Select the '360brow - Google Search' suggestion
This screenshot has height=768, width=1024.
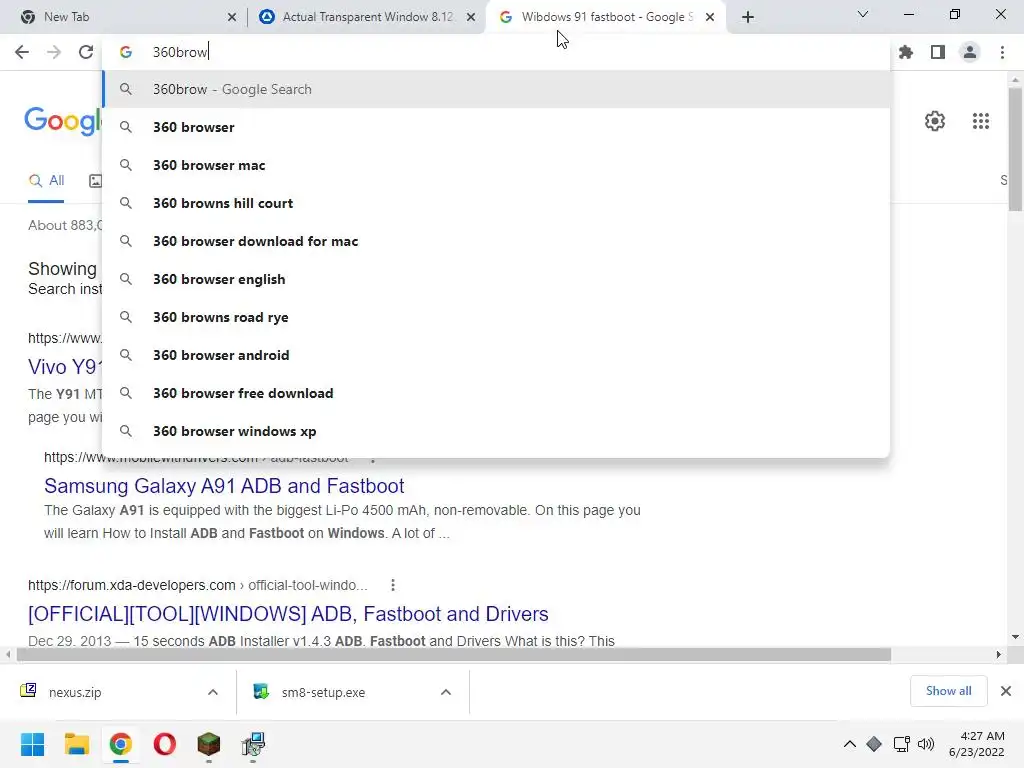[496, 89]
